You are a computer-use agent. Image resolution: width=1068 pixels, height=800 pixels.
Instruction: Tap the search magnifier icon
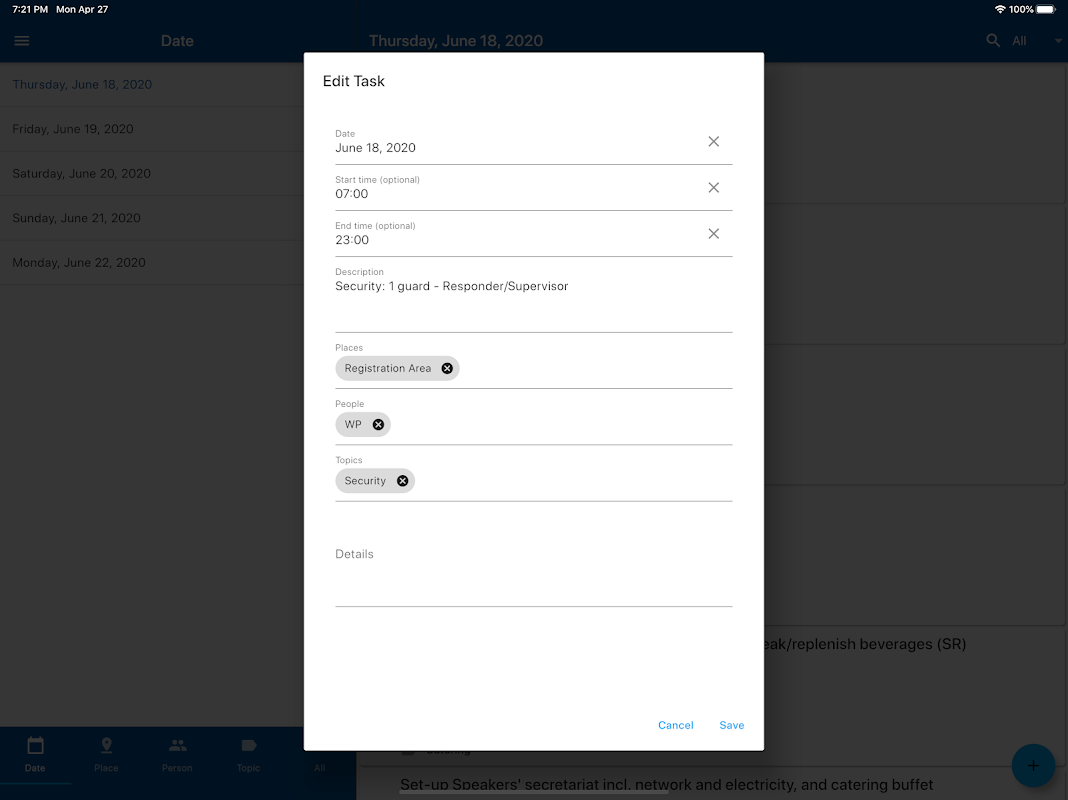[993, 41]
